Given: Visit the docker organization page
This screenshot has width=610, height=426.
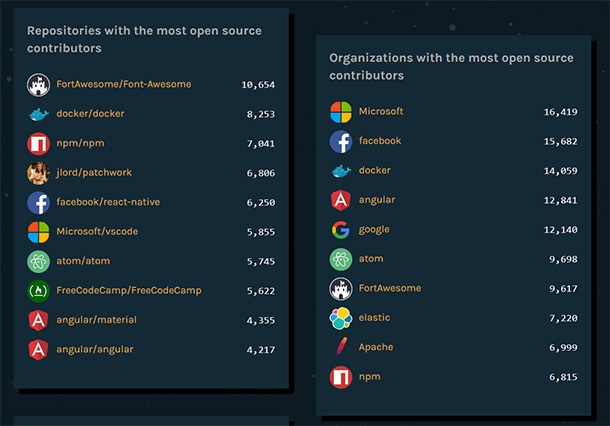Looking at the screenshot, I should pos(375,170).
